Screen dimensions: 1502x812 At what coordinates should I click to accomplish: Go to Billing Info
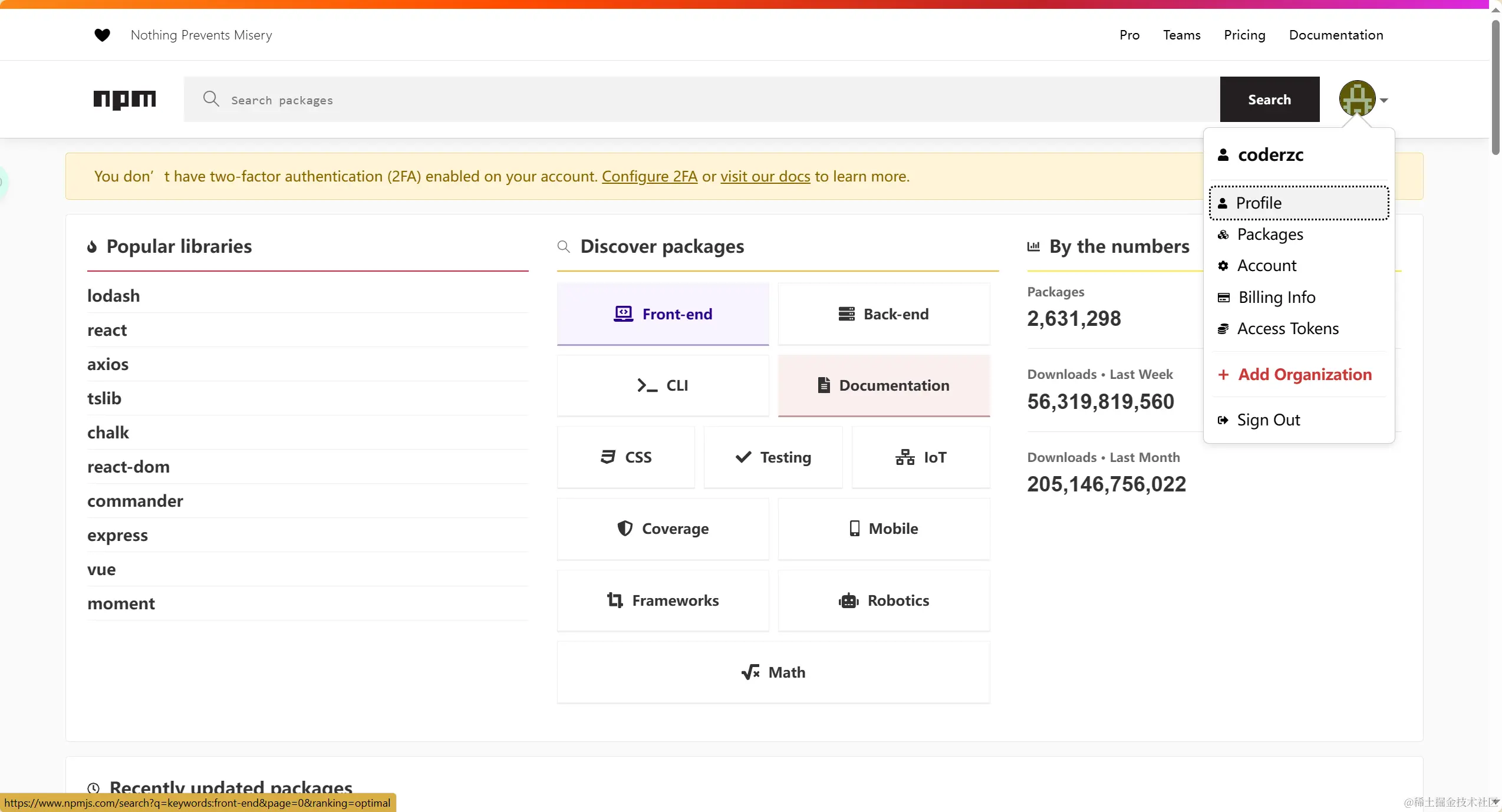coord(1276,297)
